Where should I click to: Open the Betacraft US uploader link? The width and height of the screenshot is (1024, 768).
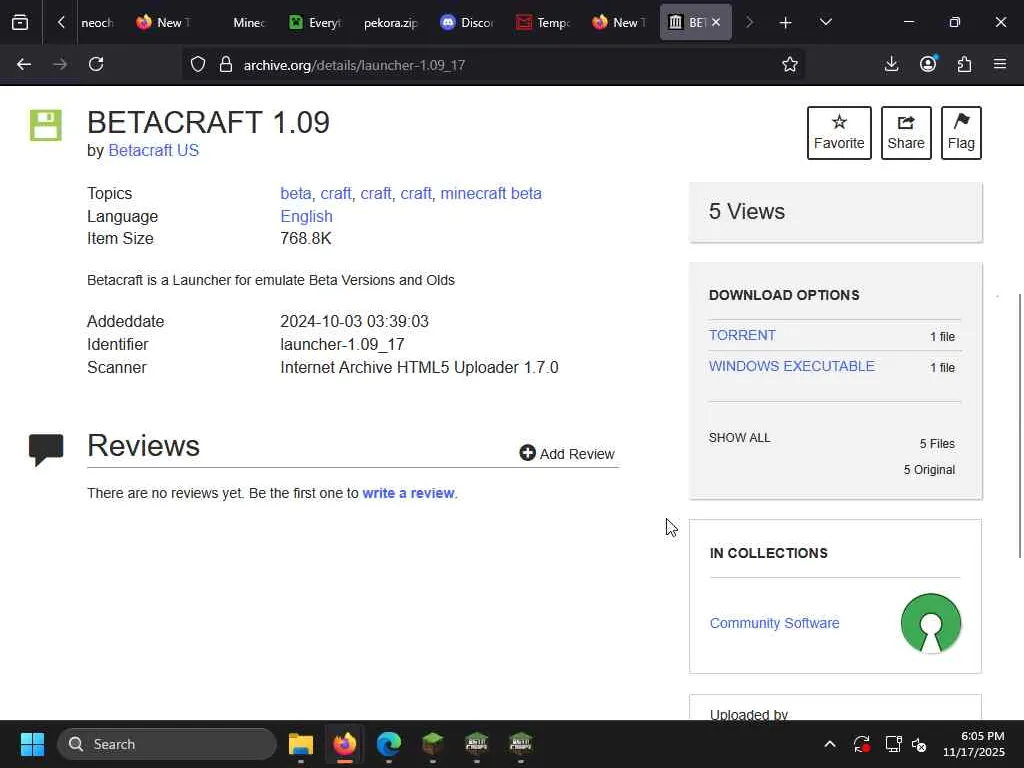tap(153, 150)
